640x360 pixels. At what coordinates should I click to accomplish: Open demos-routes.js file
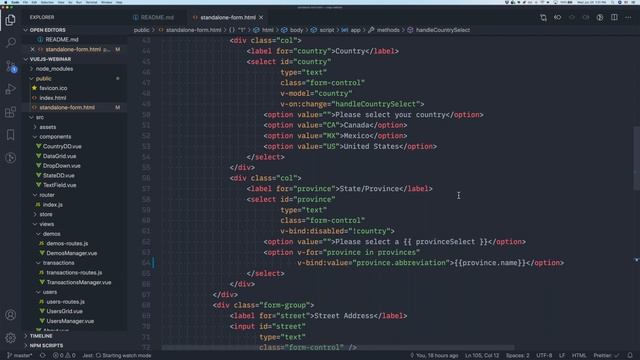coord(67,243)
